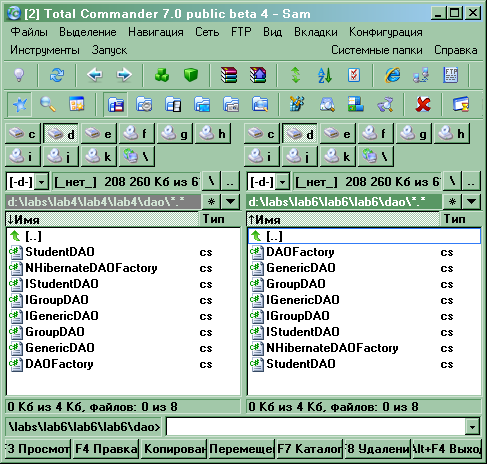Open the Справка menu
Viewport: 487px width, 464px height.
(455, 50)
